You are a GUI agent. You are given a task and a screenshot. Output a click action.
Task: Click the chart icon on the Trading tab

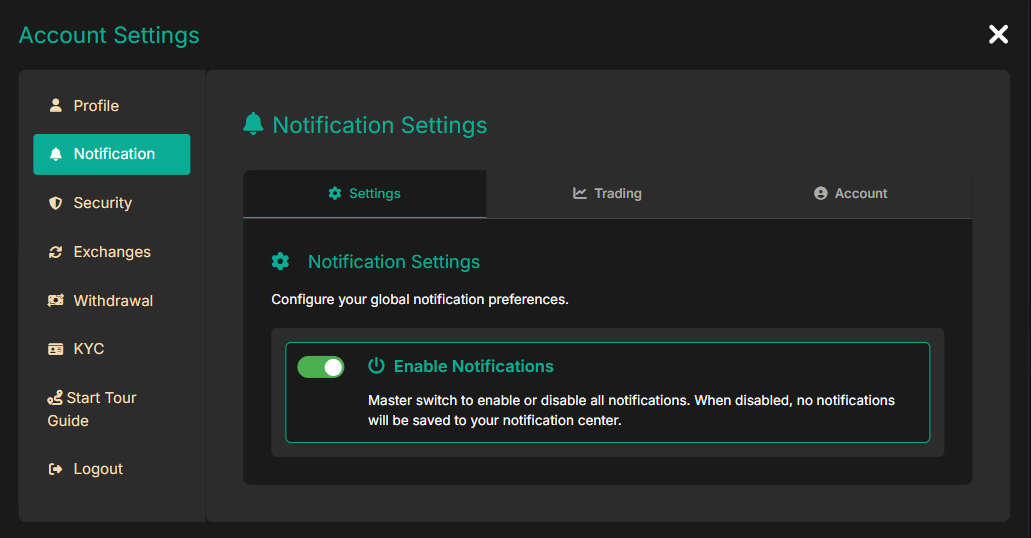[x=580, y=193]
